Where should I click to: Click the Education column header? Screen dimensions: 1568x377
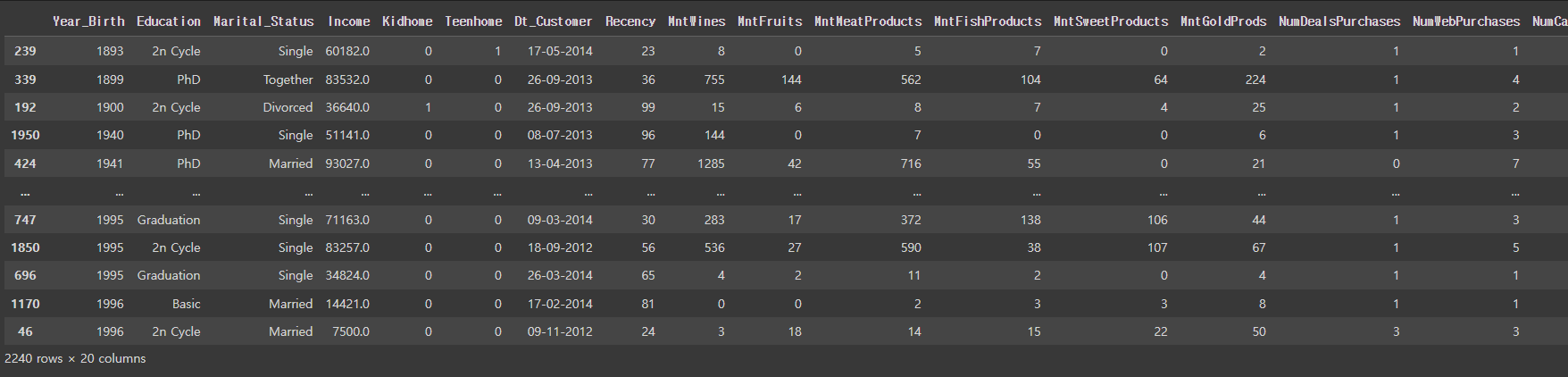point(169,21)
